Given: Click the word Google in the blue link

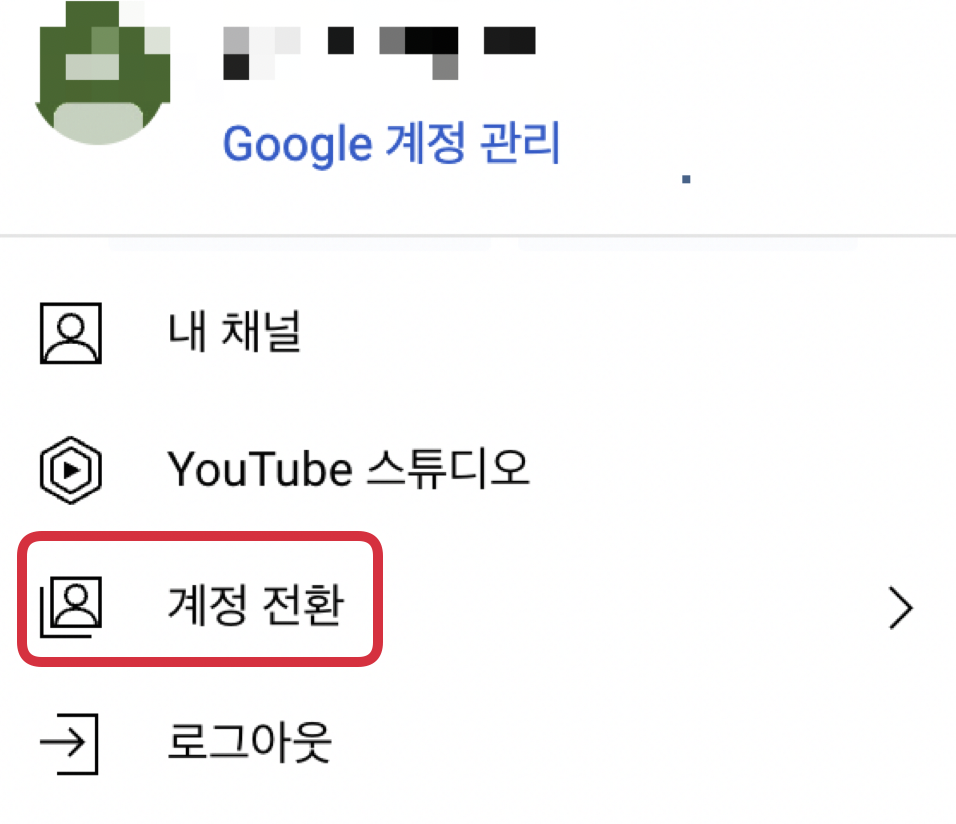Looking at the screenshot, I should [x=298, y=145].
